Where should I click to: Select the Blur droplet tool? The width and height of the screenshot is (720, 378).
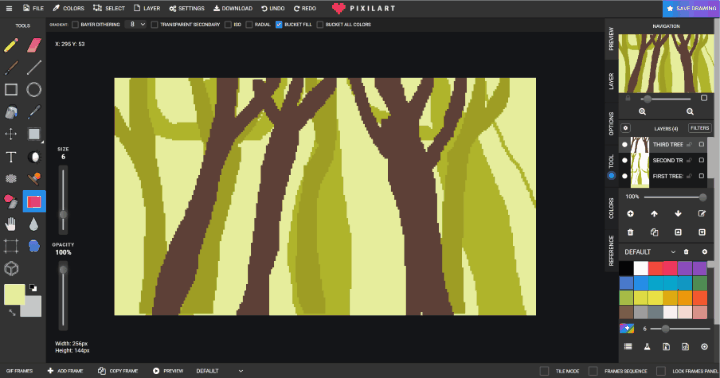click(x=34, y=224)
